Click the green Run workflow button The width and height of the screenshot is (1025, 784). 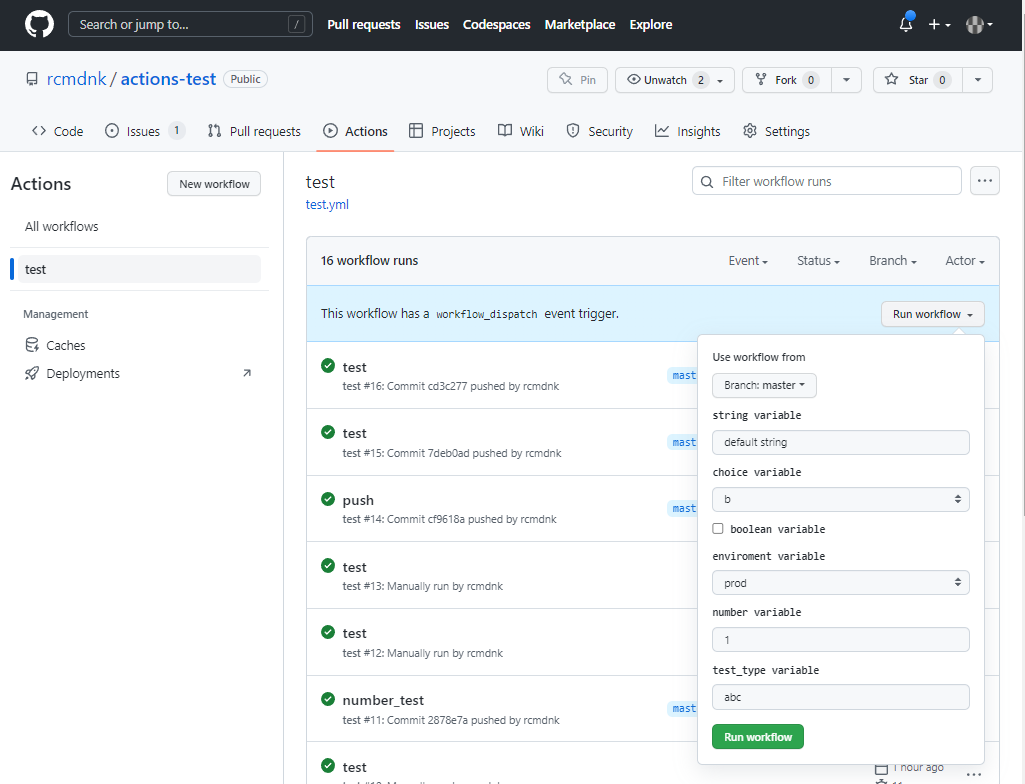(x=757, y=736)
